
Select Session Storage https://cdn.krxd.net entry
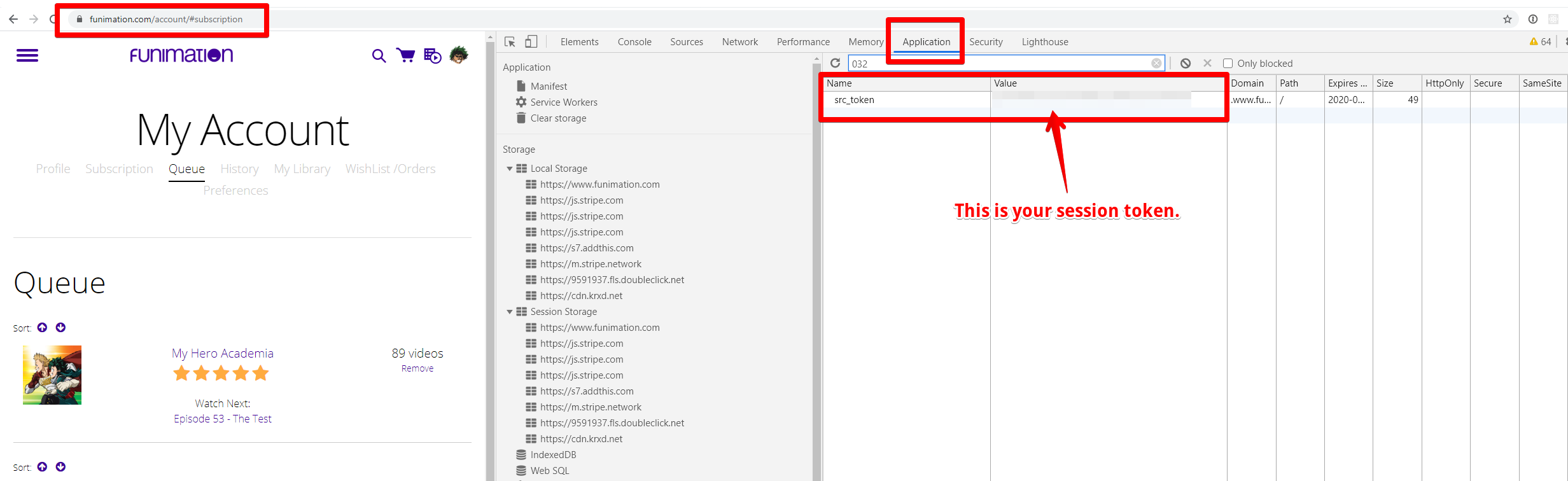pos(574,439)
